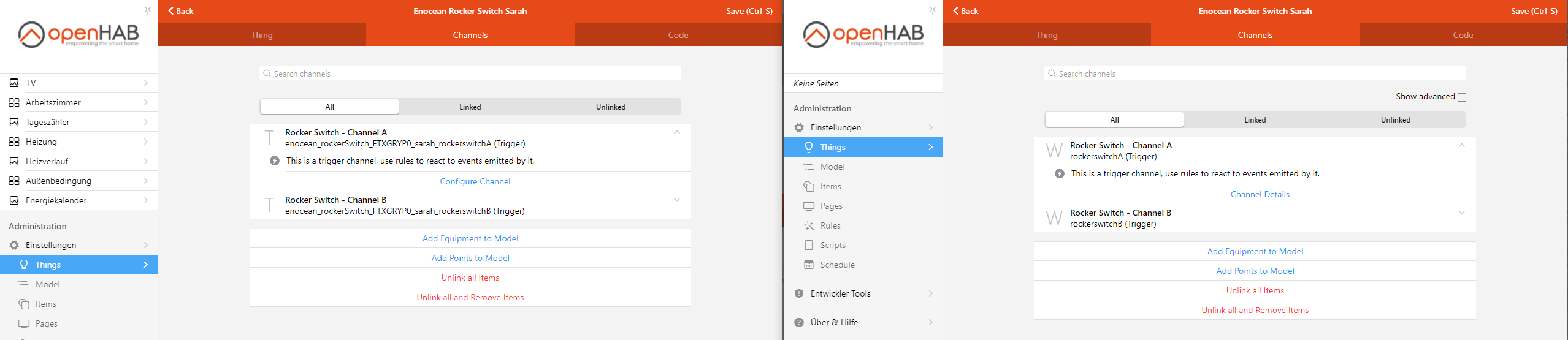1568x340 pixels.
Task: Expand Channel B row with enocean_rockerSwitch_FTXGRYP0 ID
Action: click(676, 200)
